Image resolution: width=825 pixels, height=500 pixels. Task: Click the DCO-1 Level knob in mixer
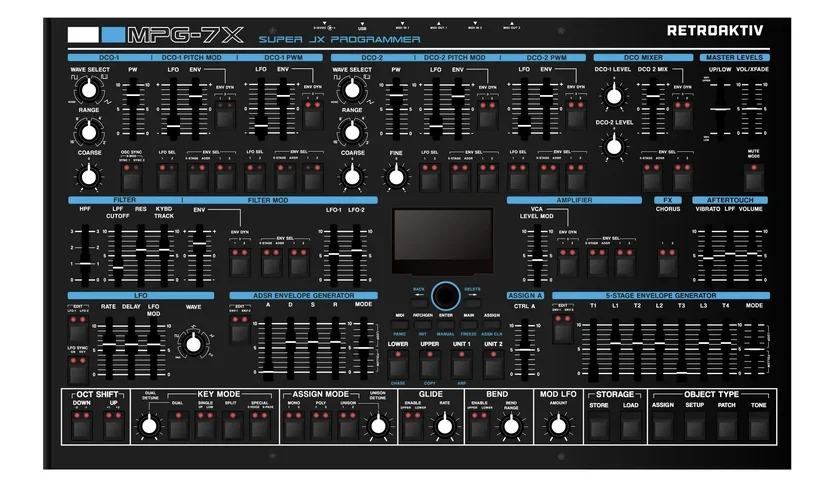614,96
